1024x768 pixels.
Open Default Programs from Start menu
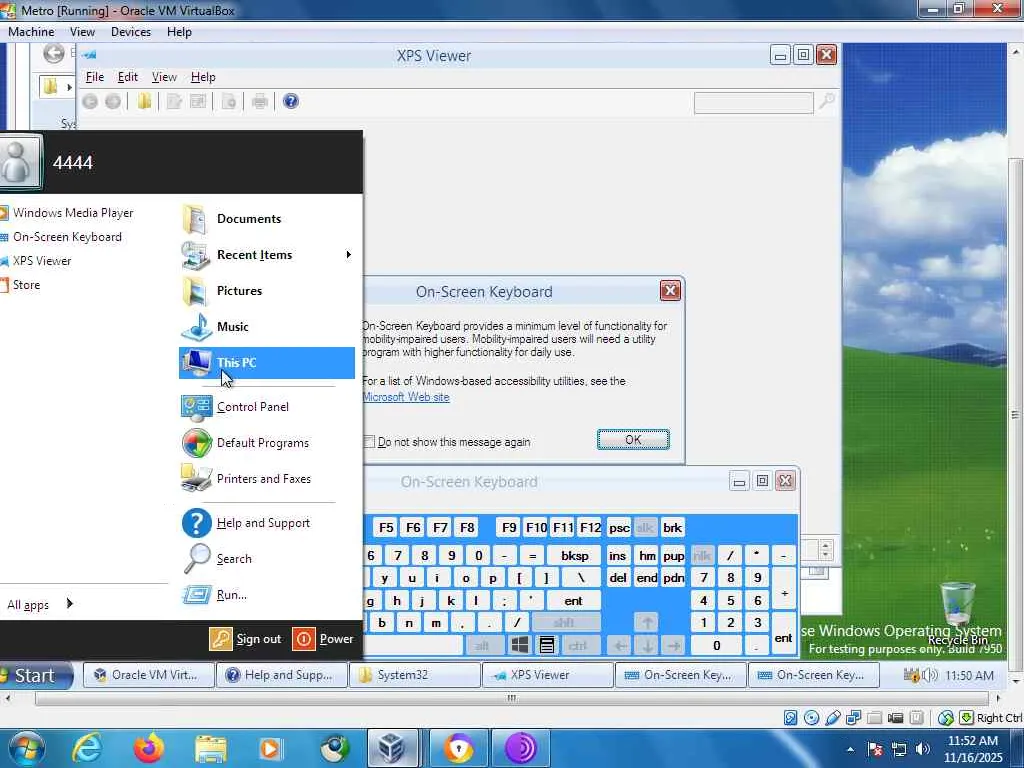tap(263, 443)
